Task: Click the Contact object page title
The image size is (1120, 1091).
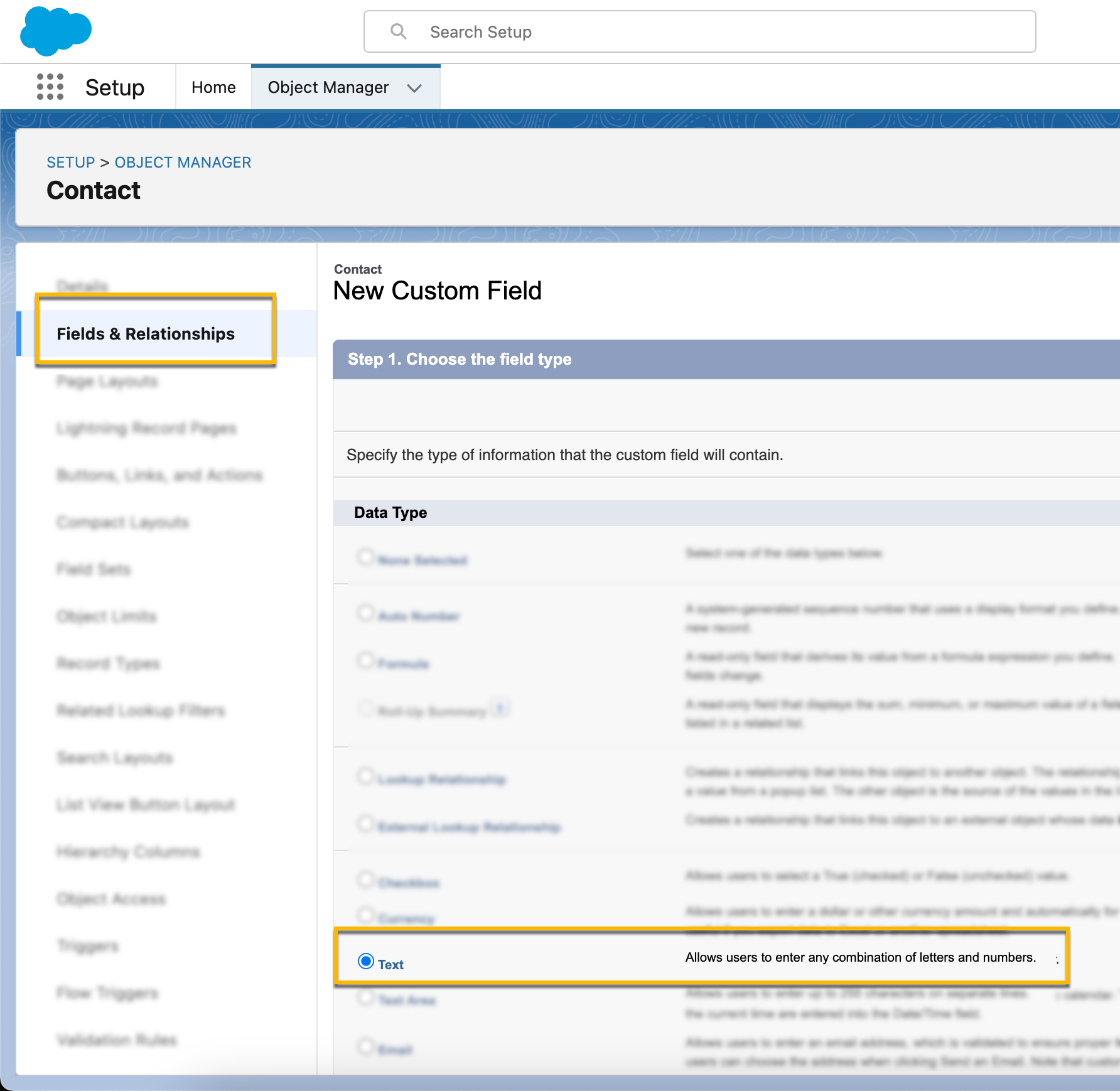Action: coord(94,190)
